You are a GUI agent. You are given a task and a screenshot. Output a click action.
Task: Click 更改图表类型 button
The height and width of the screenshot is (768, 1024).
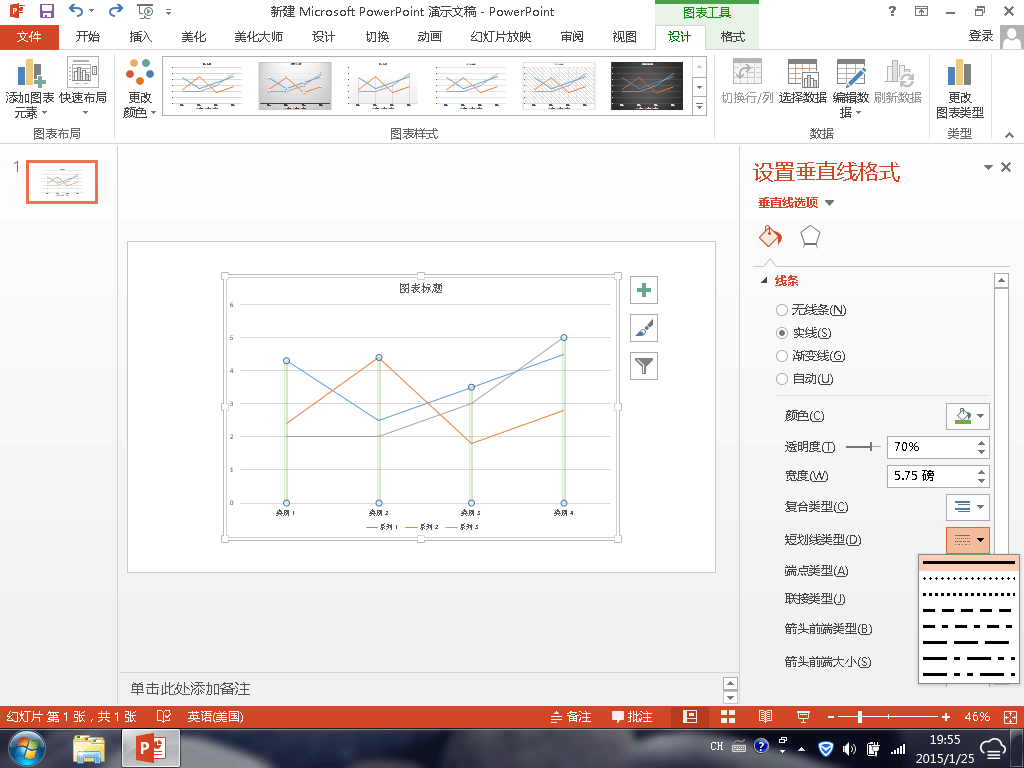point(959,89)
